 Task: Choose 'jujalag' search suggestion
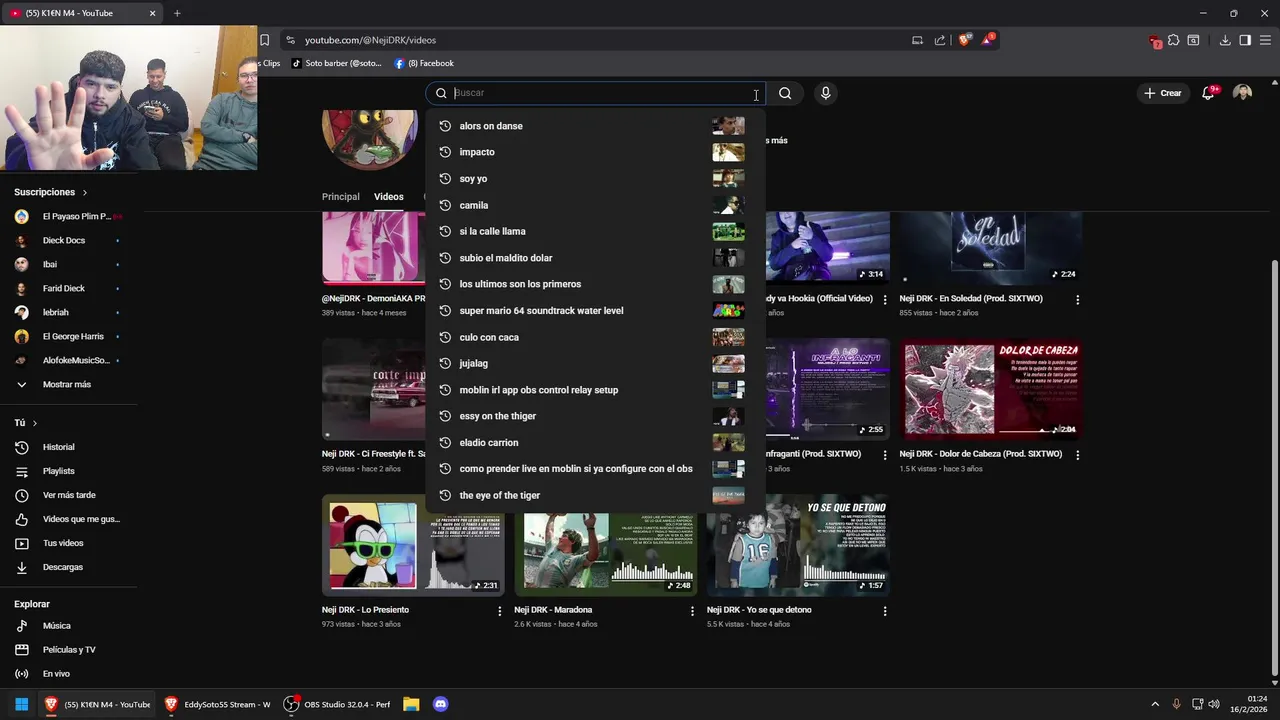(595, 363)
